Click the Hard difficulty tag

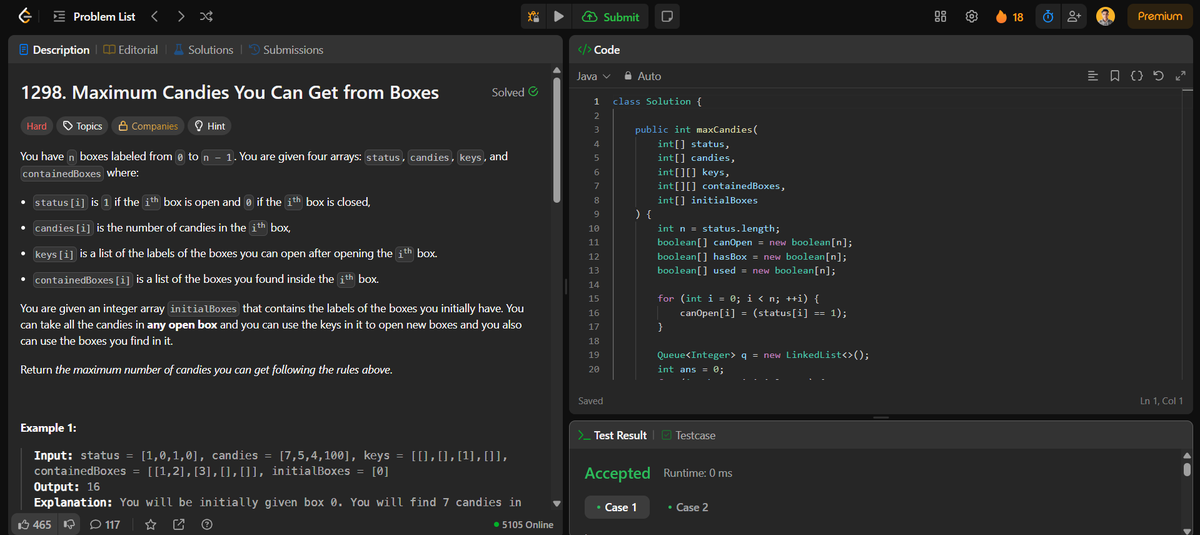point(36,126)
